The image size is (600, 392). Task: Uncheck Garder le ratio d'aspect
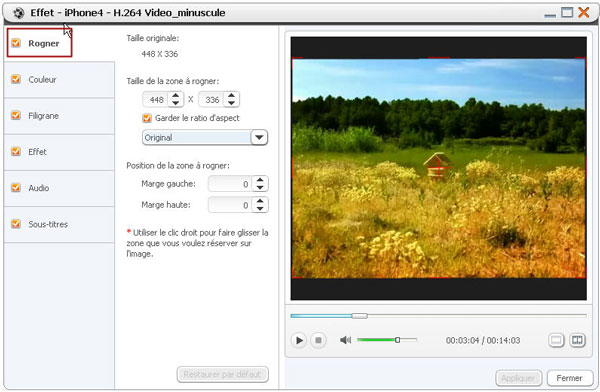coord(147,118)
